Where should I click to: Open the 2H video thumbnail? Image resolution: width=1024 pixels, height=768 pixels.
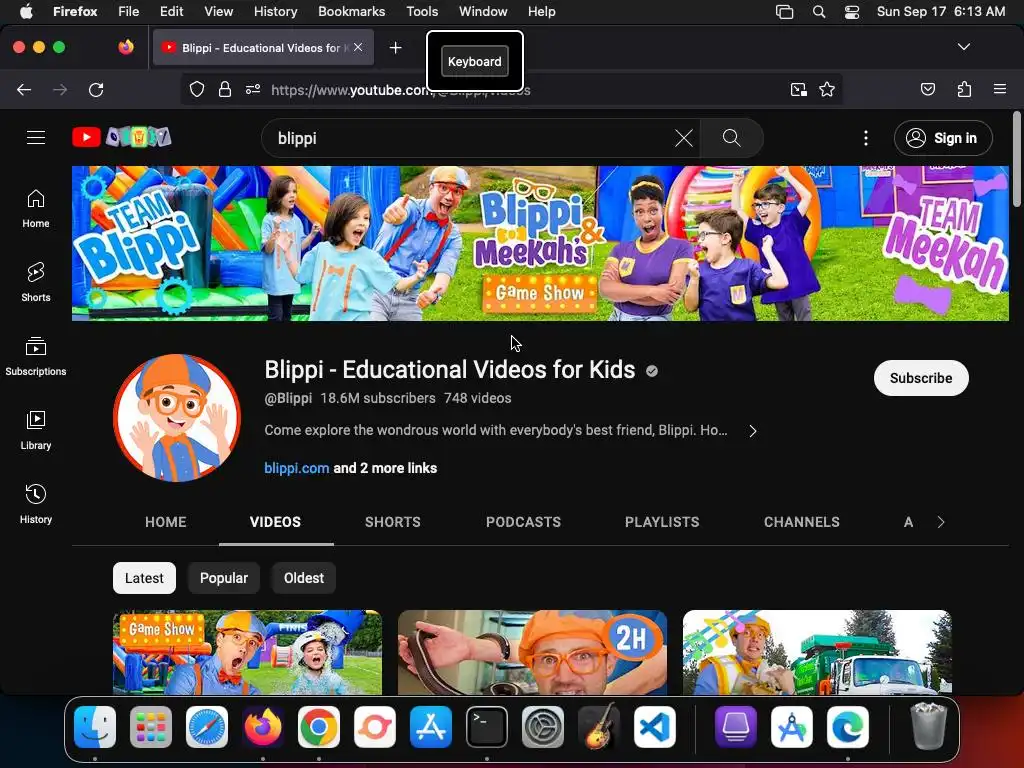click(532, 652)
